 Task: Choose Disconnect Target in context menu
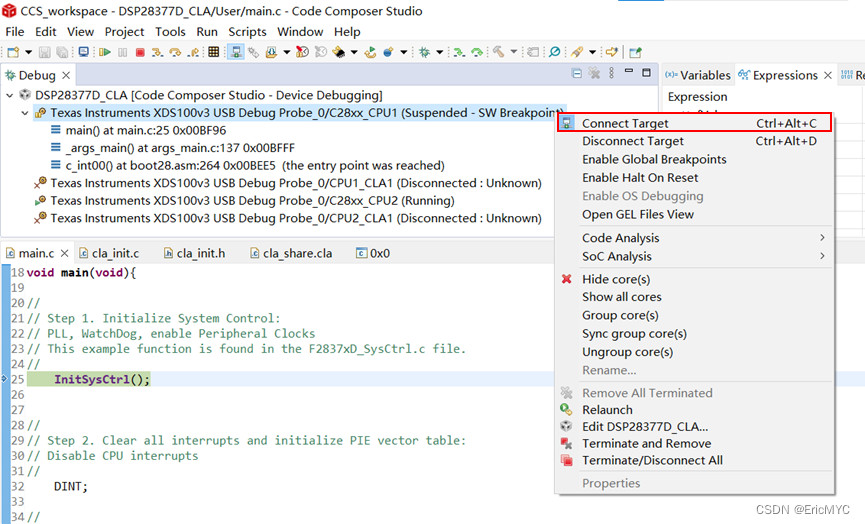tap(695, 141)
